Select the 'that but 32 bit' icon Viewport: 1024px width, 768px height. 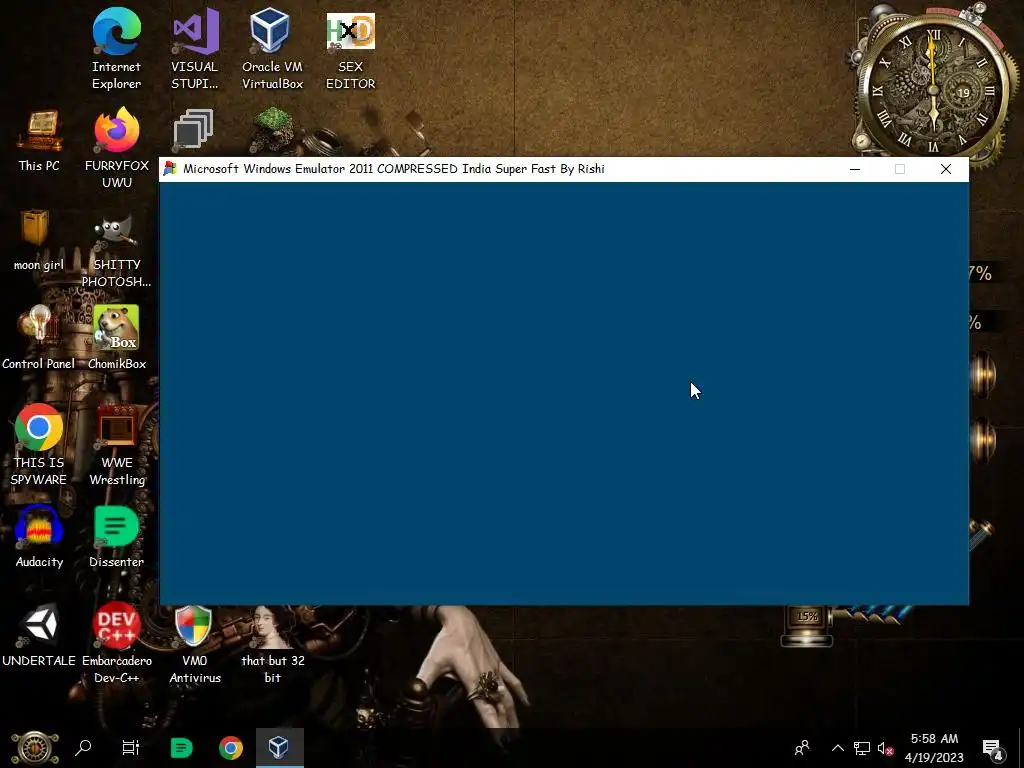click(273, 644)
